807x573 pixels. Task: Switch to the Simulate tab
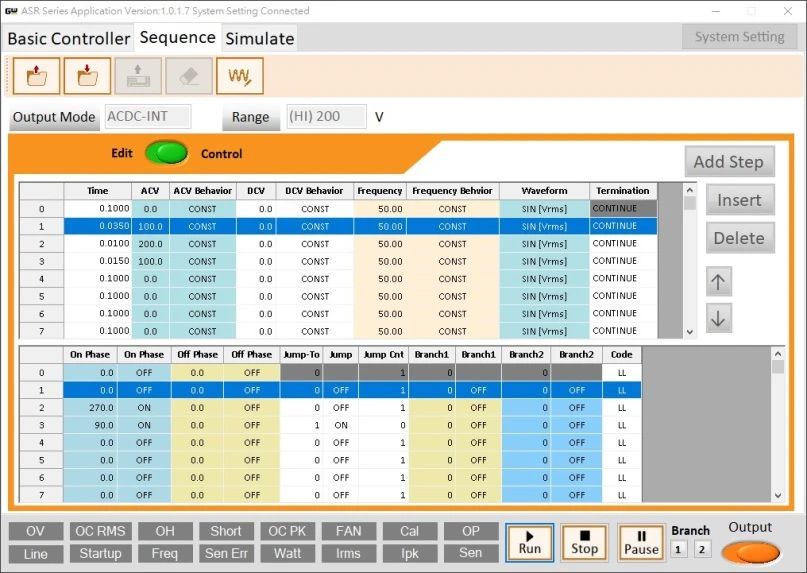[x=259, y=38]
